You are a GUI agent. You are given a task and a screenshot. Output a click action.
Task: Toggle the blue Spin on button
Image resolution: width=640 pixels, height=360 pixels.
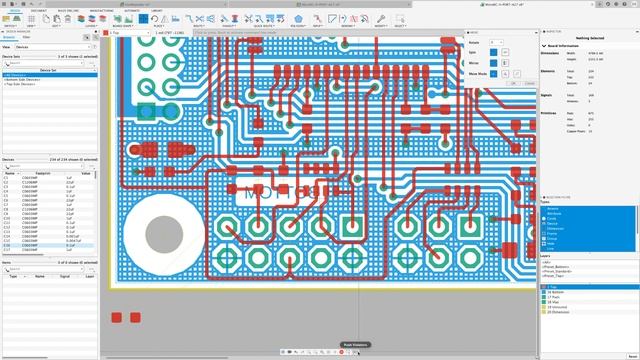[x=493, y=52]
